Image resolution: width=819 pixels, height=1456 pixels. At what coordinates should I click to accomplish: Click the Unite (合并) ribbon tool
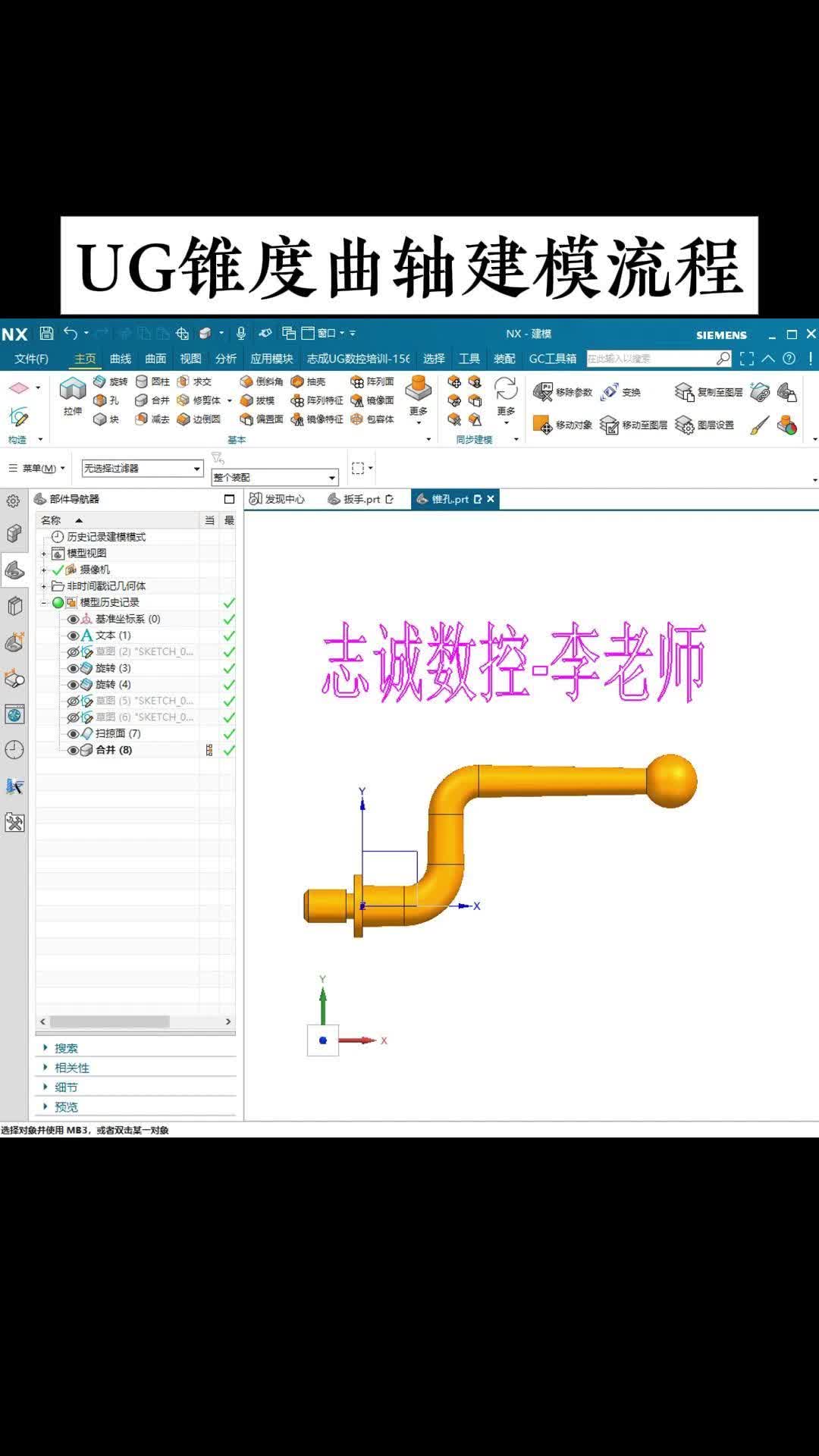tap(152, 400)
